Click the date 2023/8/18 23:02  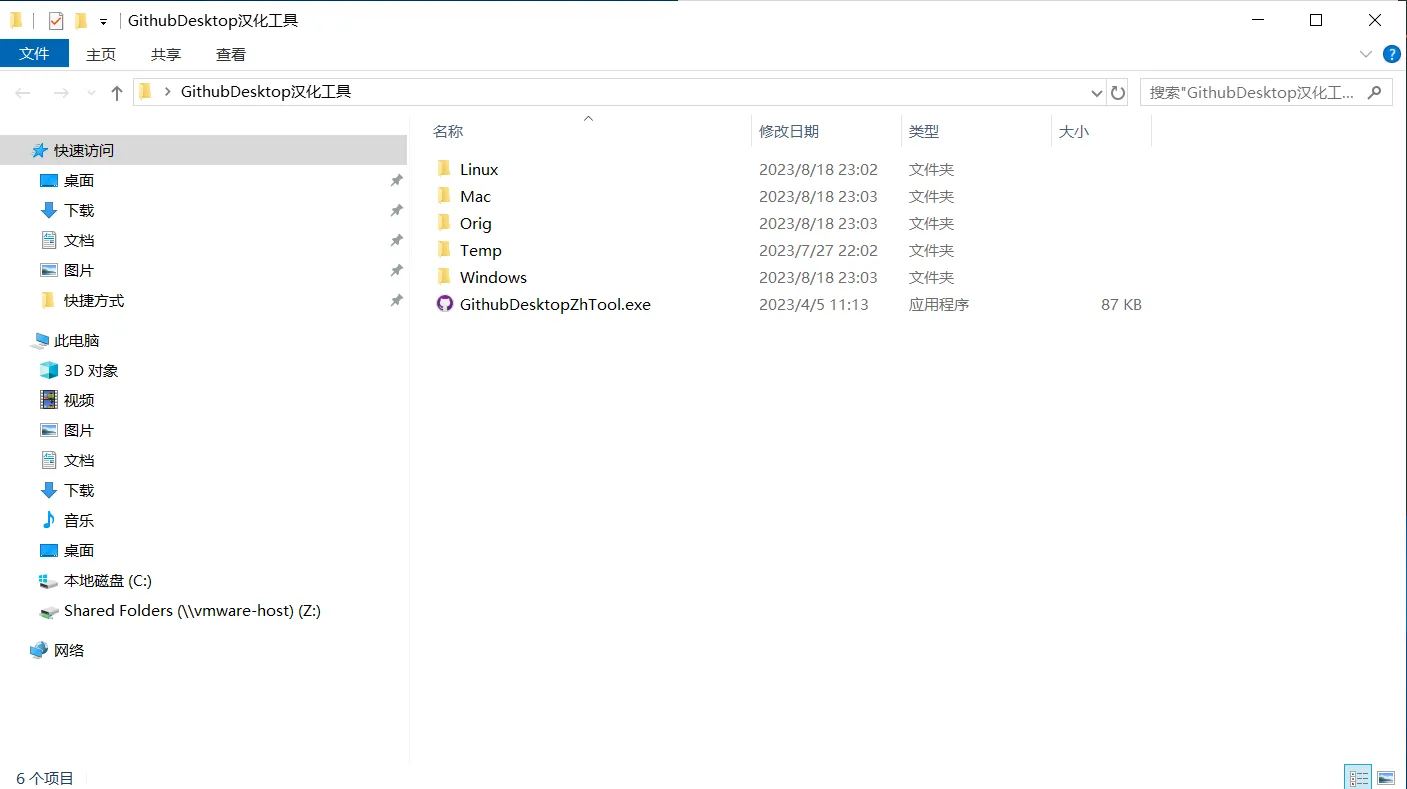coord(818,169)
